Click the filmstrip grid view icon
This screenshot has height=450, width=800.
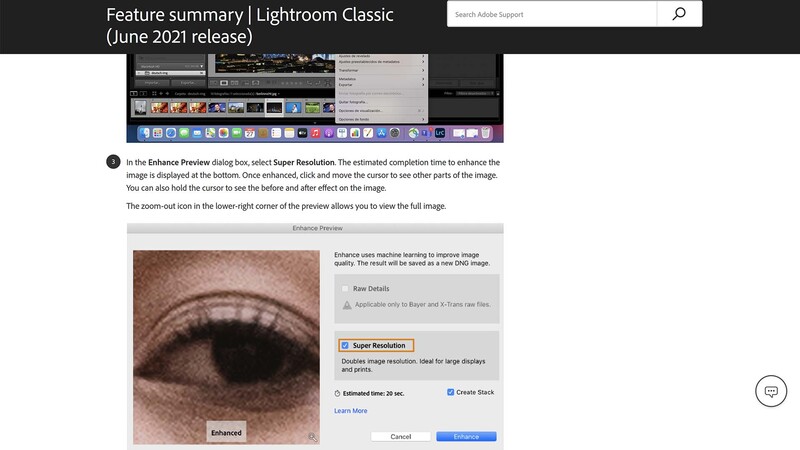155,93
